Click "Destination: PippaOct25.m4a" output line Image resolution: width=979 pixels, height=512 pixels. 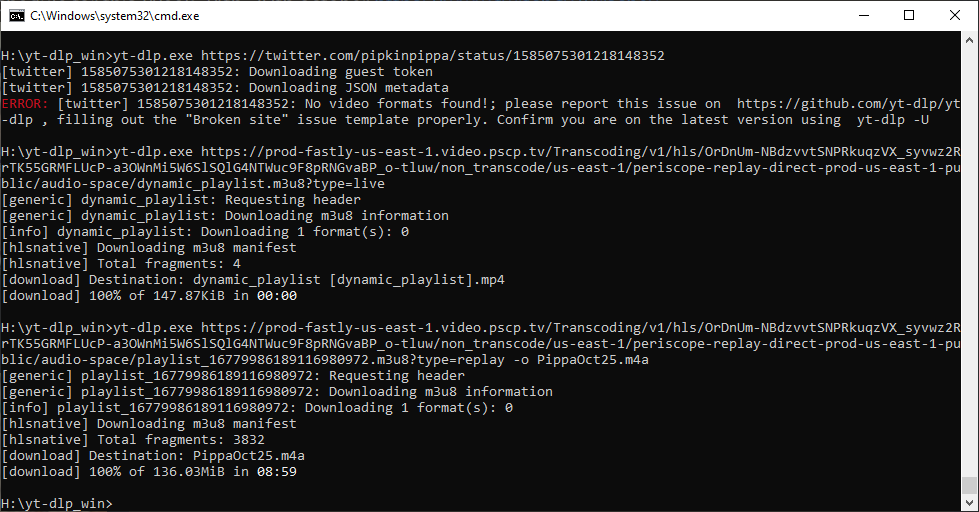coord(153,455)
